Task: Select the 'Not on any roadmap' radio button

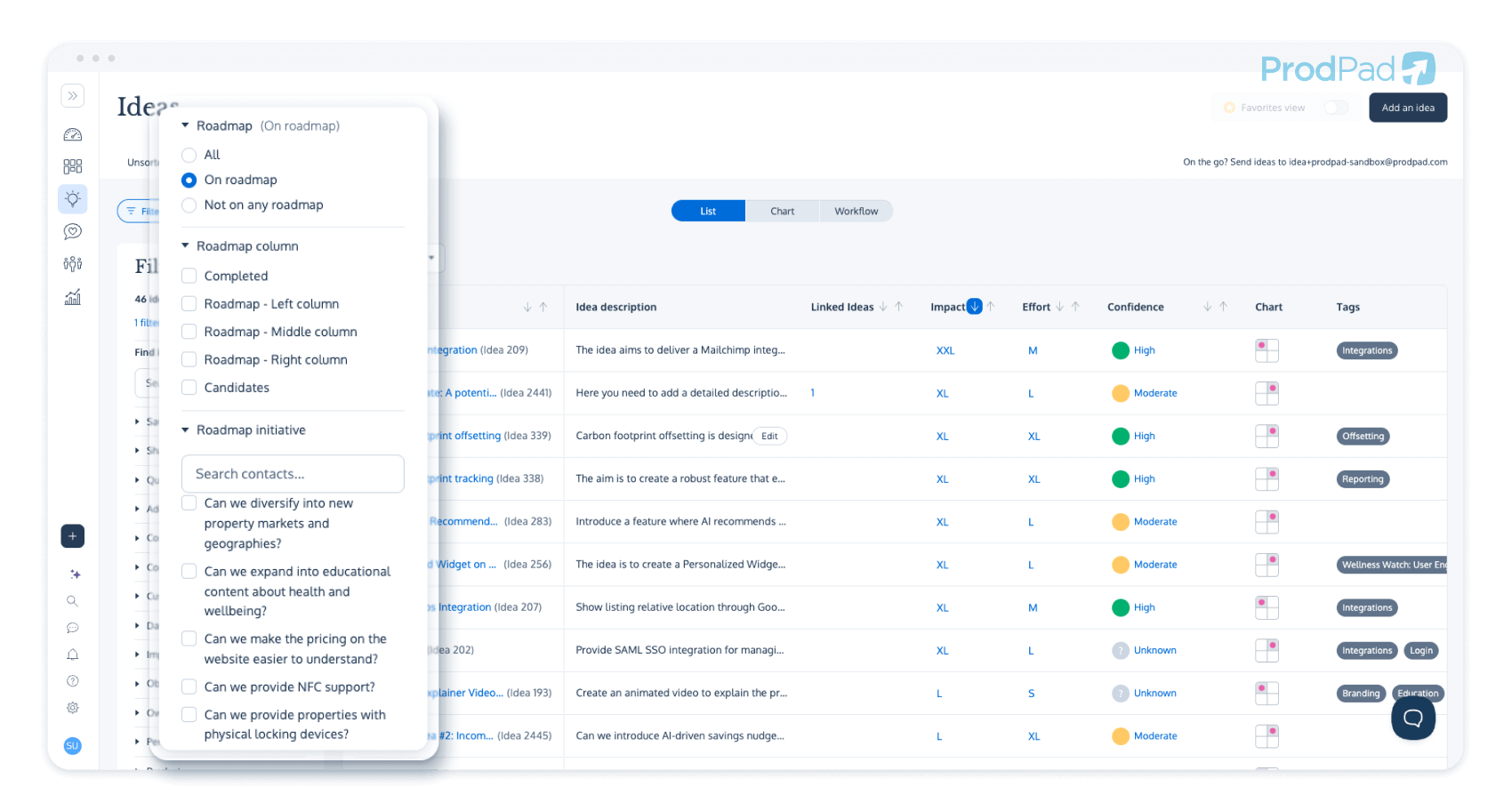Action: coord(189,205)
